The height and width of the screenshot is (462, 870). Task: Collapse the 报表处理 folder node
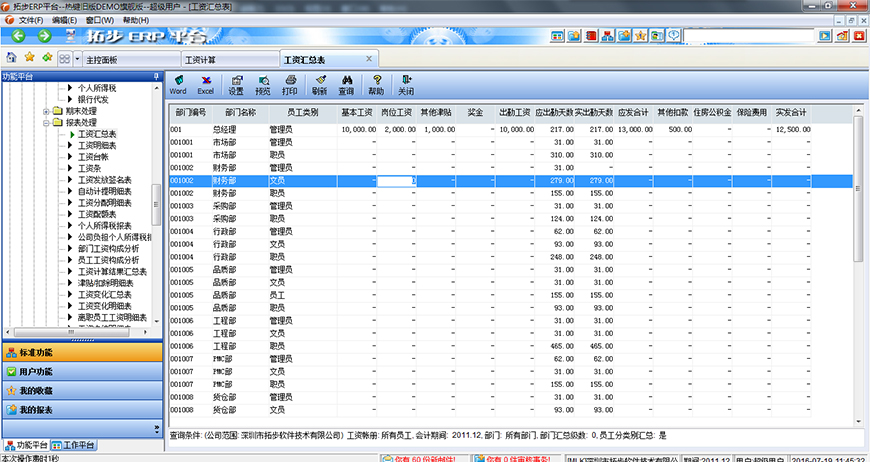coord(46,122)
